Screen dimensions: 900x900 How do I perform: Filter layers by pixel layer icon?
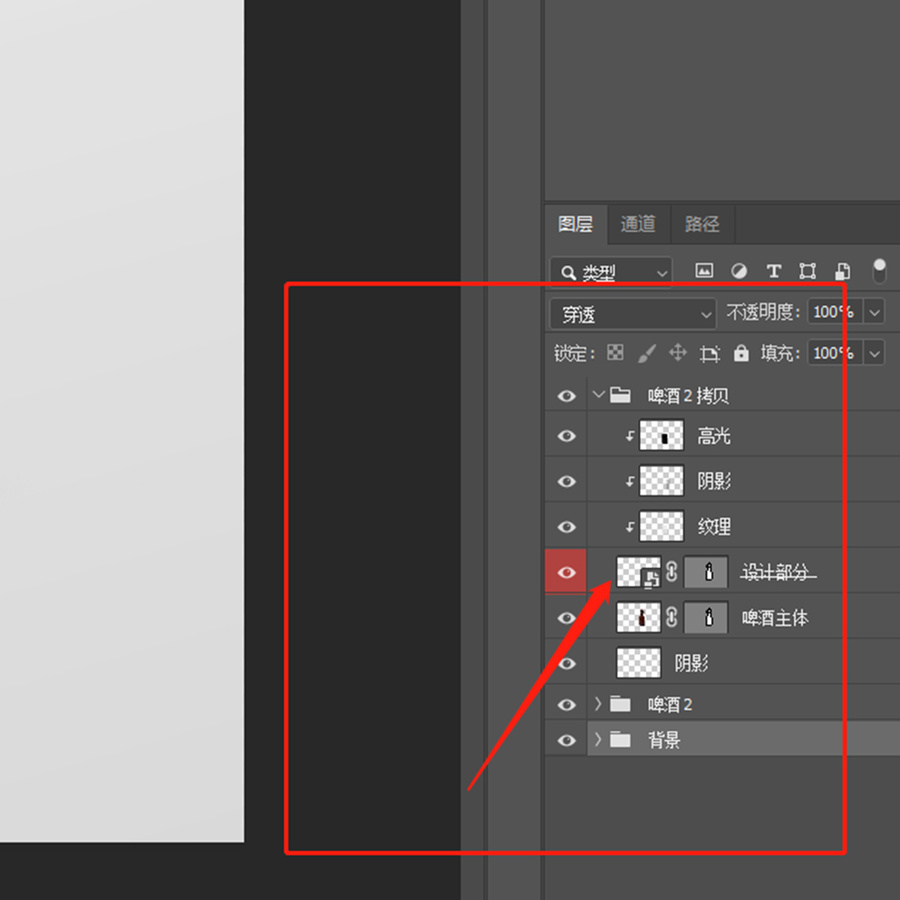[704, 271]
